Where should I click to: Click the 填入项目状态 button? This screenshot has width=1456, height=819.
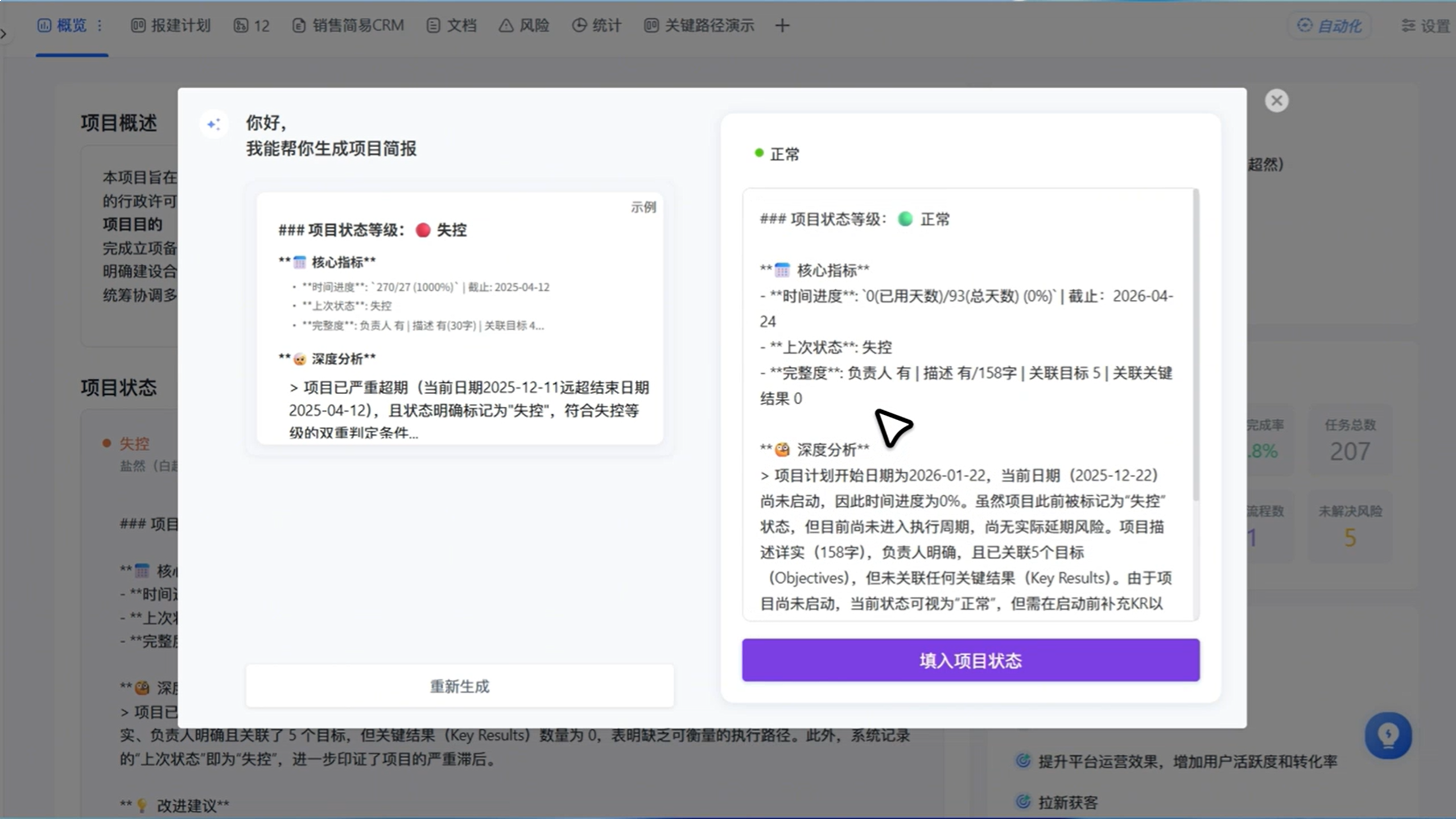click(971, 660)
